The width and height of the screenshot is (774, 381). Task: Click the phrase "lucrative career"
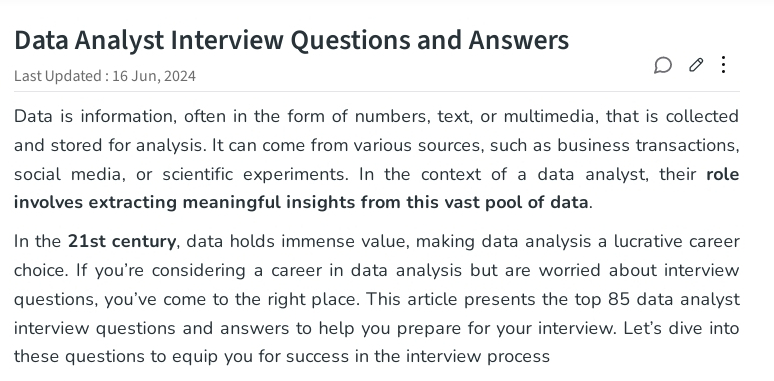(x=677, y=241)
